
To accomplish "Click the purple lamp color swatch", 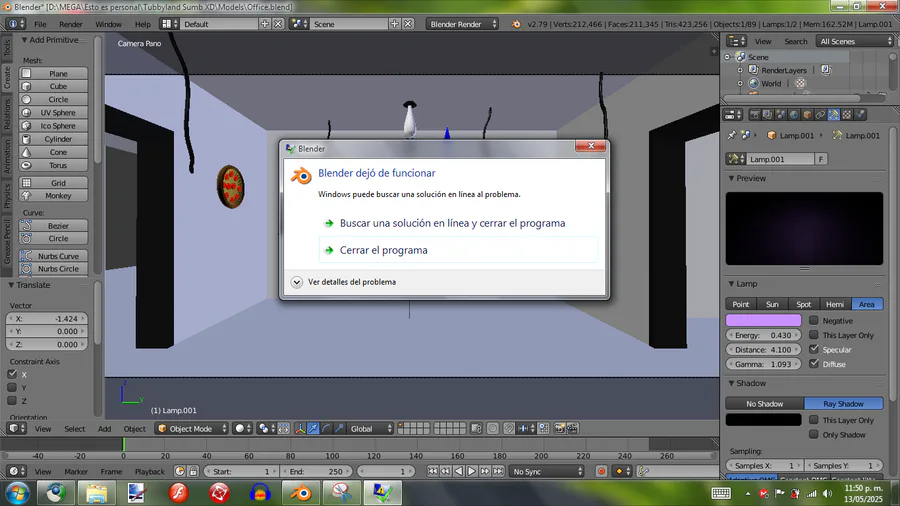I will pos(763,320).
